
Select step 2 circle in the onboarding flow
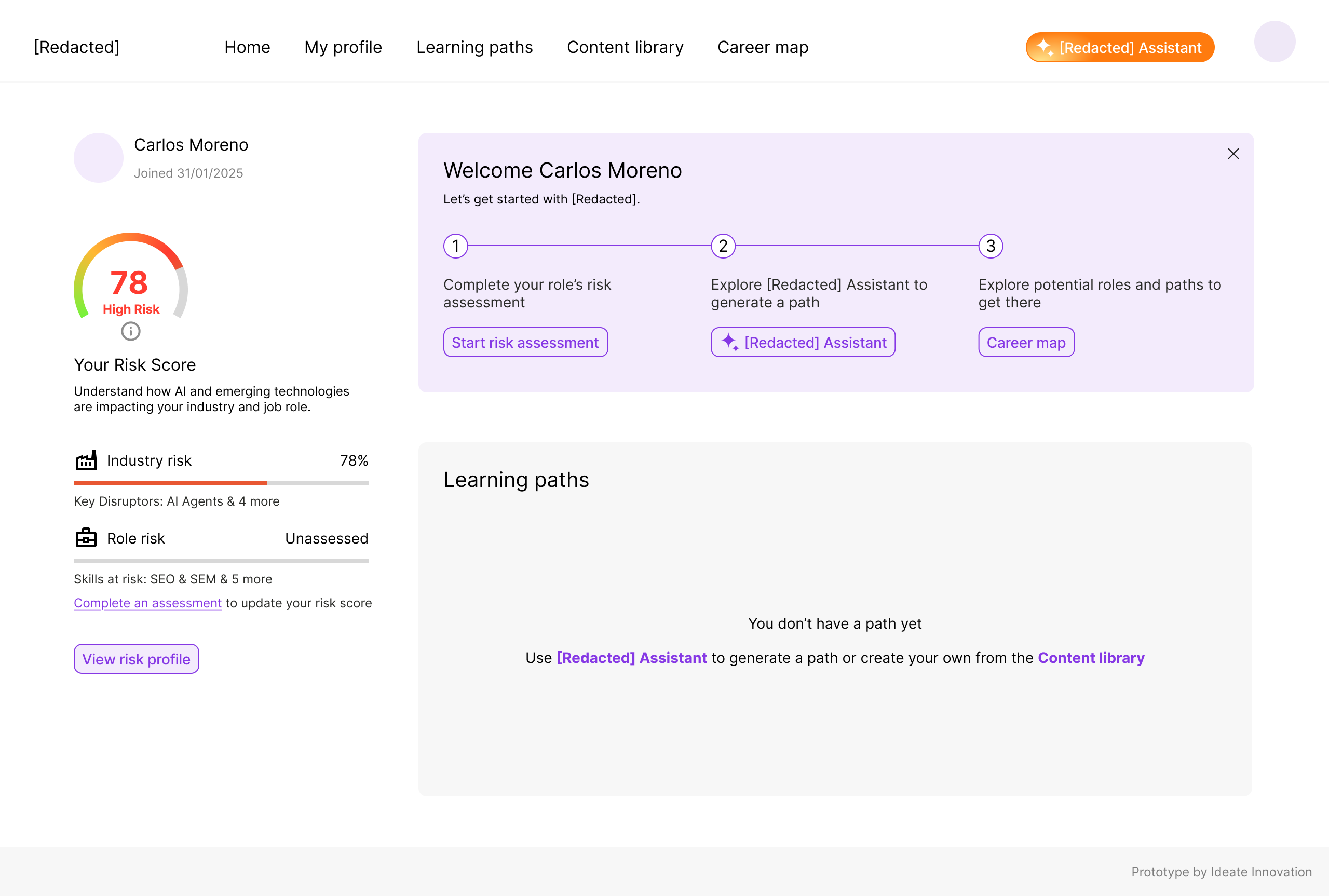coord(723,246)
